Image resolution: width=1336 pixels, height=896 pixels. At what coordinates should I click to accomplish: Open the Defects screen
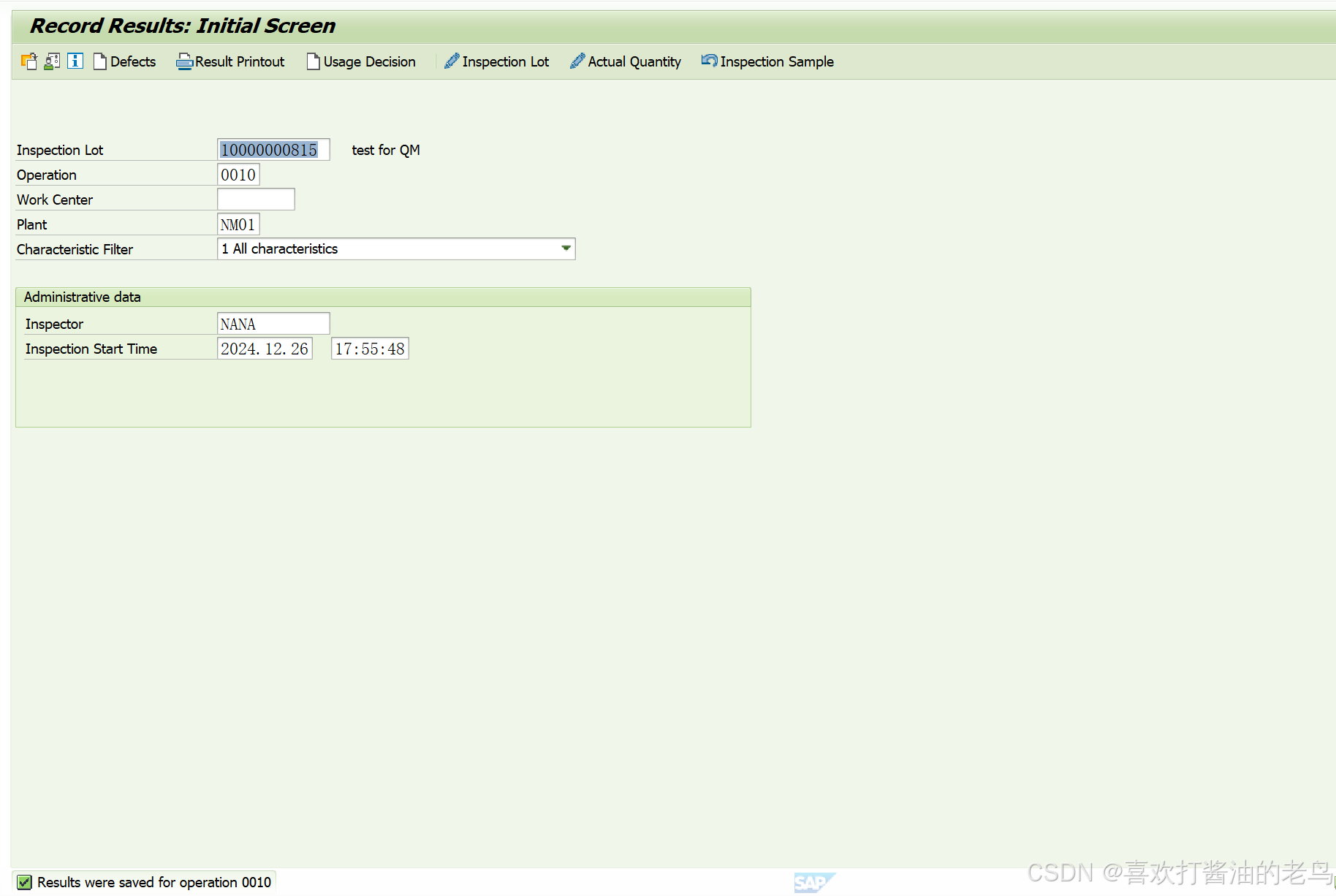point(124,61)
